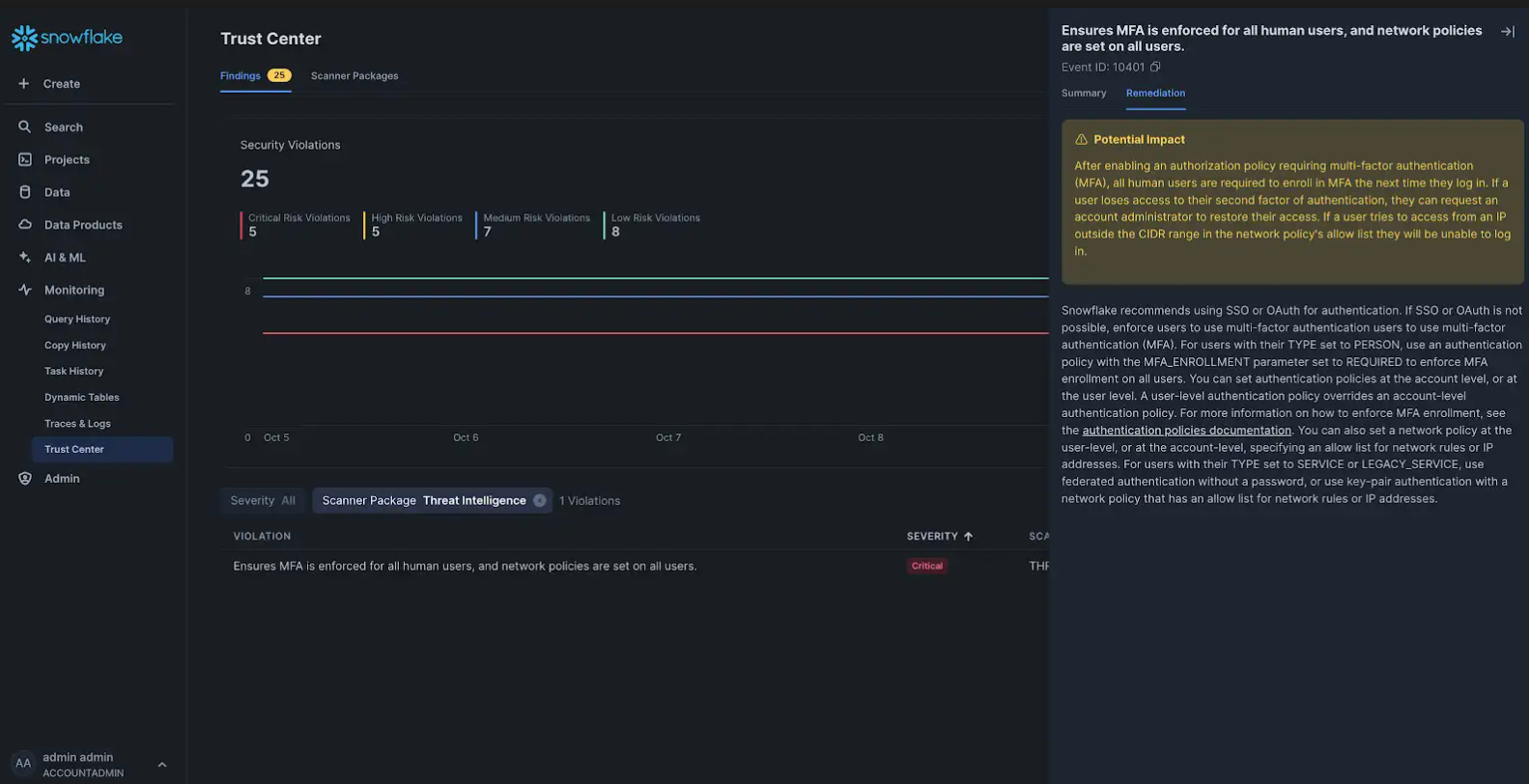Viewport: 1529px width, 784px height.
Task: Click the sort arrow beside Severity column
Action: (x=968, y=536)
